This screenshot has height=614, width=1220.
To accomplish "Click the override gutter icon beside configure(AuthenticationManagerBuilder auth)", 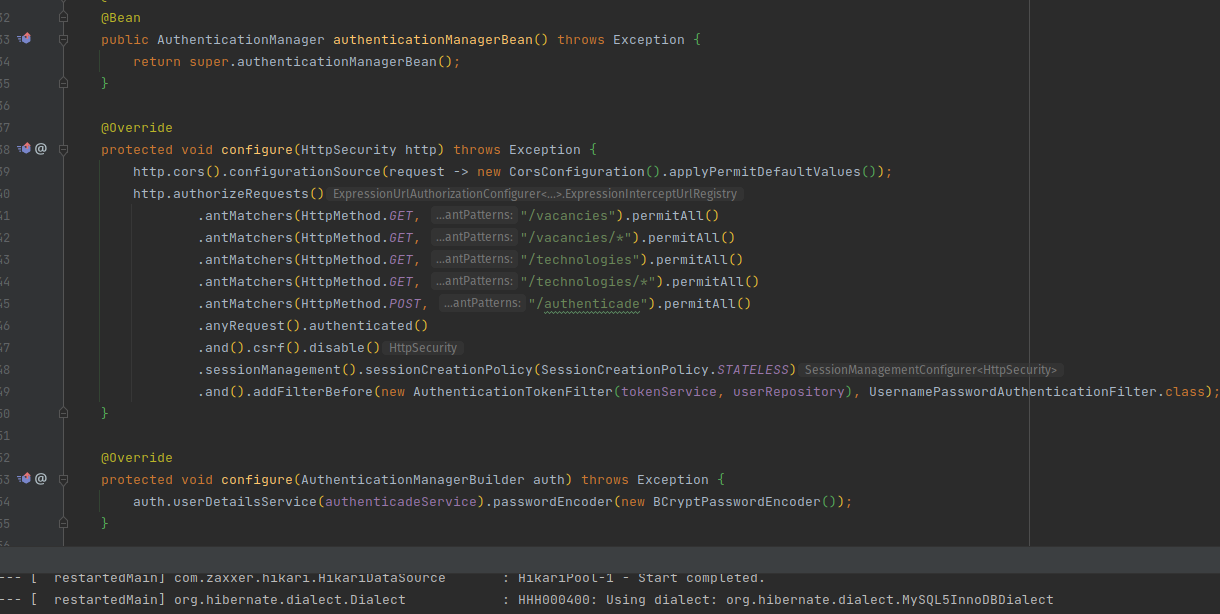I will pyautogui.click(x=25, y=479).
